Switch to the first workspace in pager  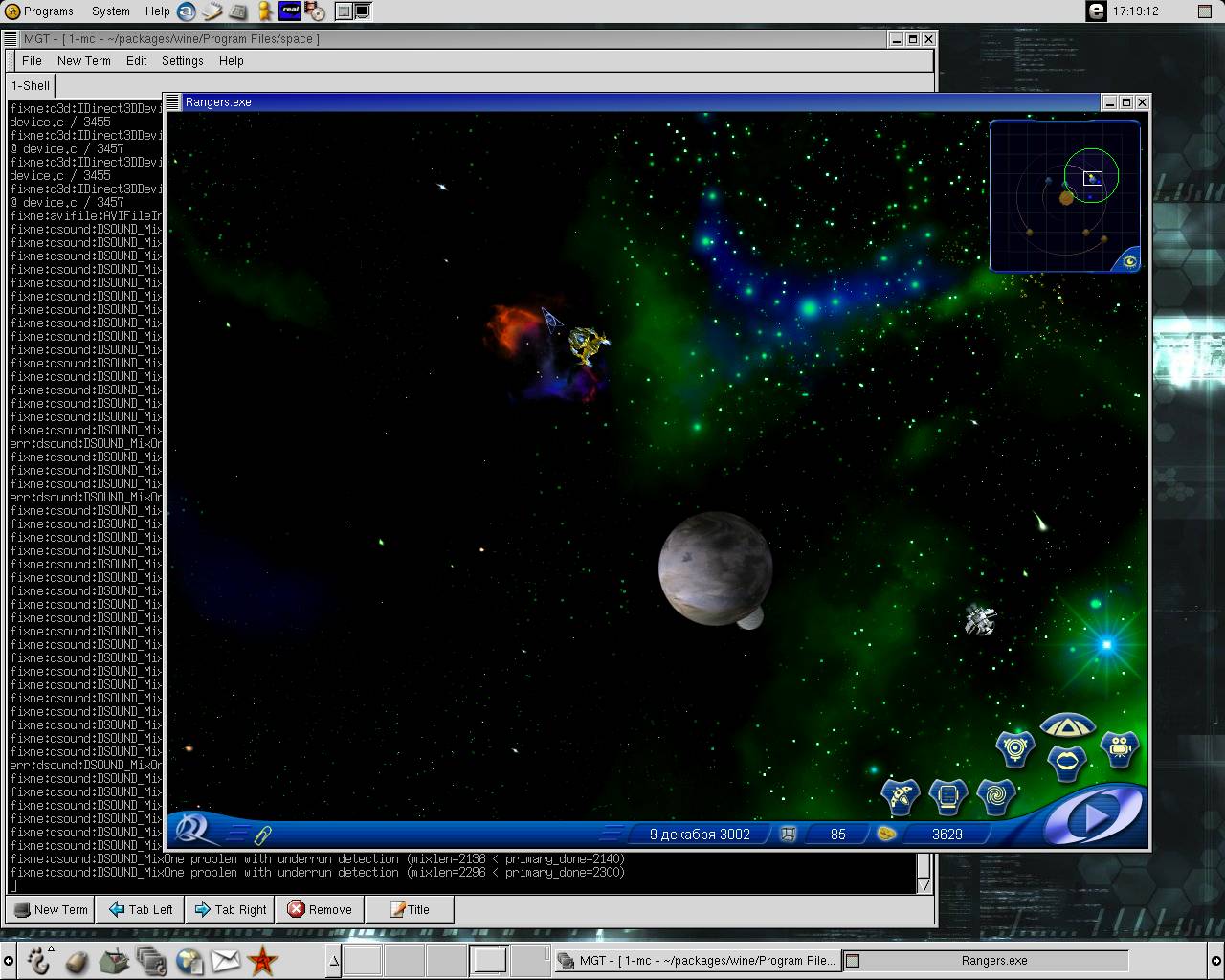click(x=363, y=960)
